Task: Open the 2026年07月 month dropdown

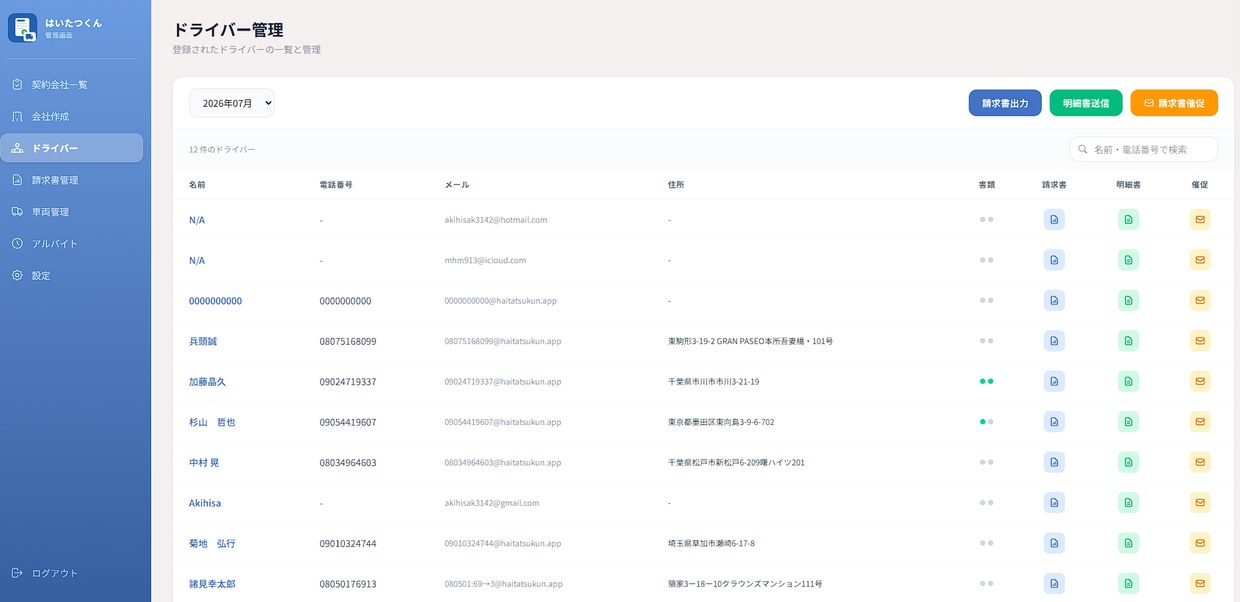Action: tap(231, 103)
